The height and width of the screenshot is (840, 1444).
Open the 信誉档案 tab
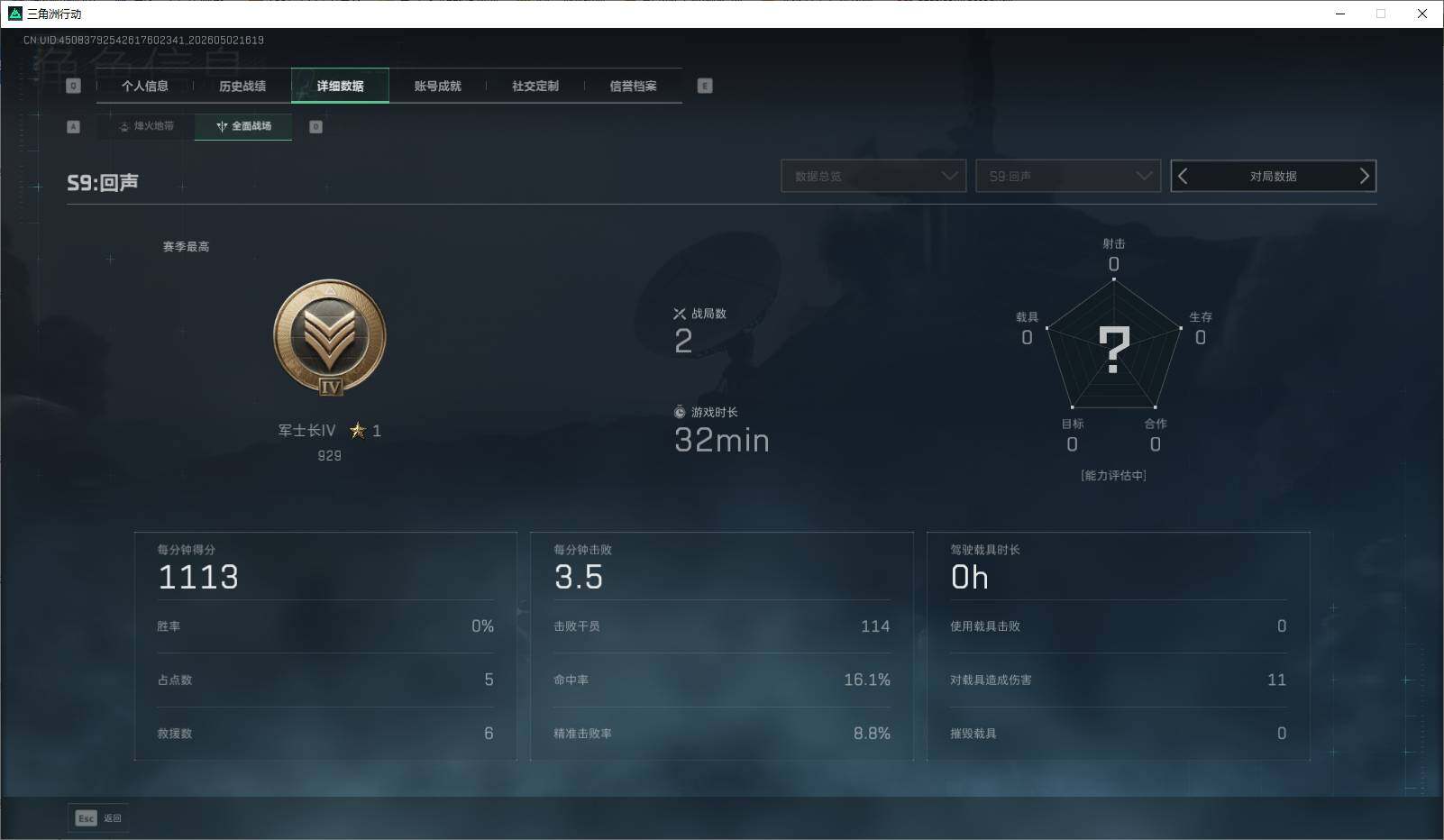pyautogui.click(x=633, y=87)
